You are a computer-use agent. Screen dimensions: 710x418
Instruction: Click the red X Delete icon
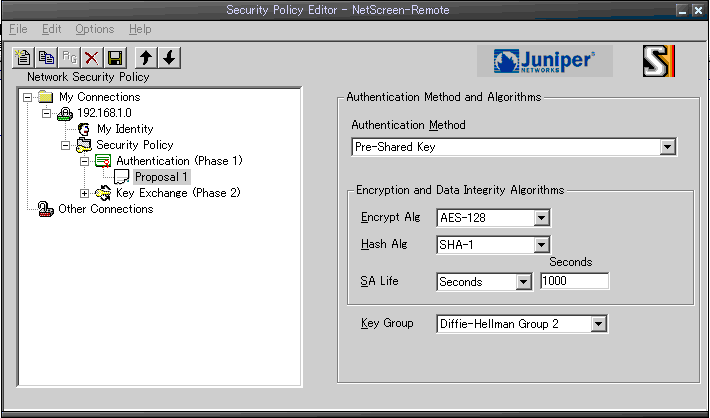tap(92, 58)
